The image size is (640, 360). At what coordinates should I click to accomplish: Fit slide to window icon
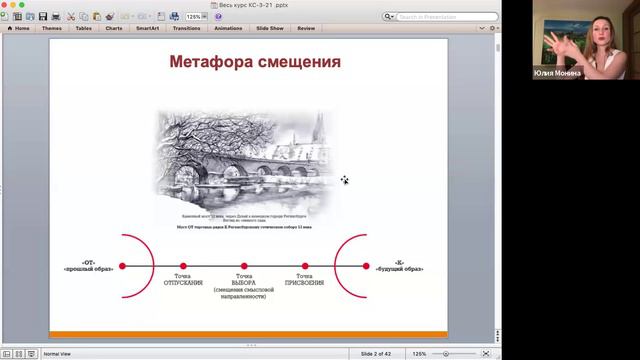[x=486, y=353]
